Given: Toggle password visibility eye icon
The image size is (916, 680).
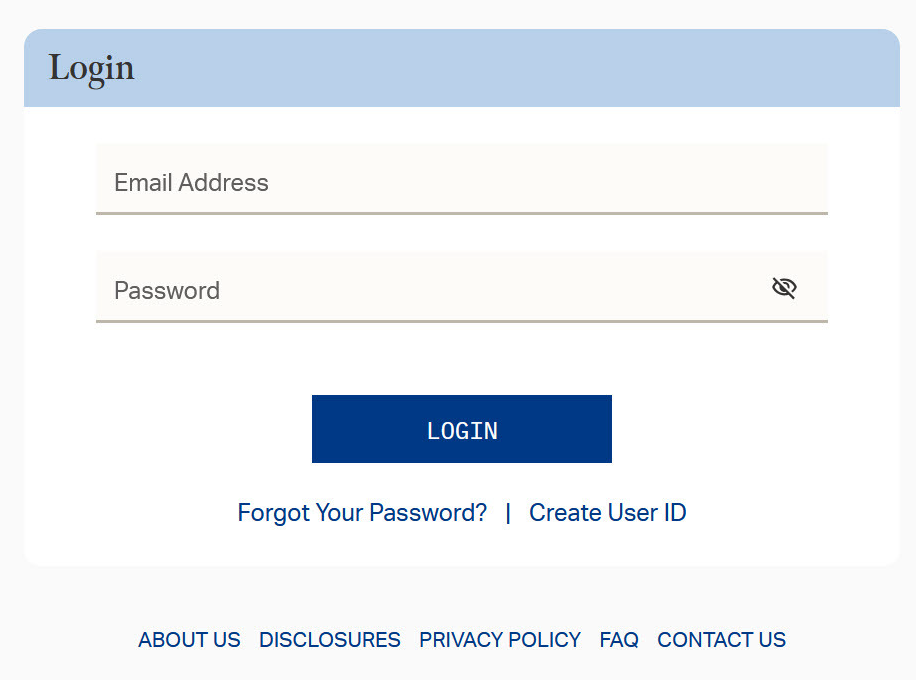Looking at the screenshot, I should click(x=784, y=288).
